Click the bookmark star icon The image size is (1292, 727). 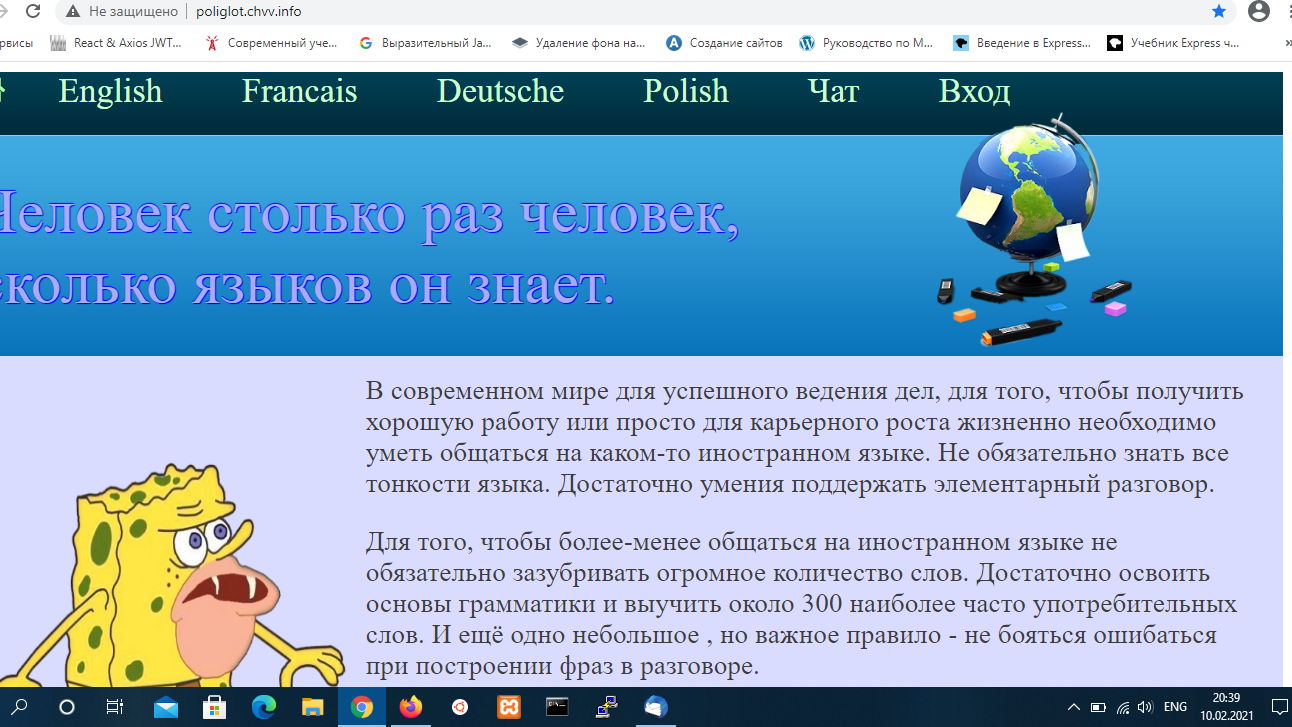point(1219,11)
